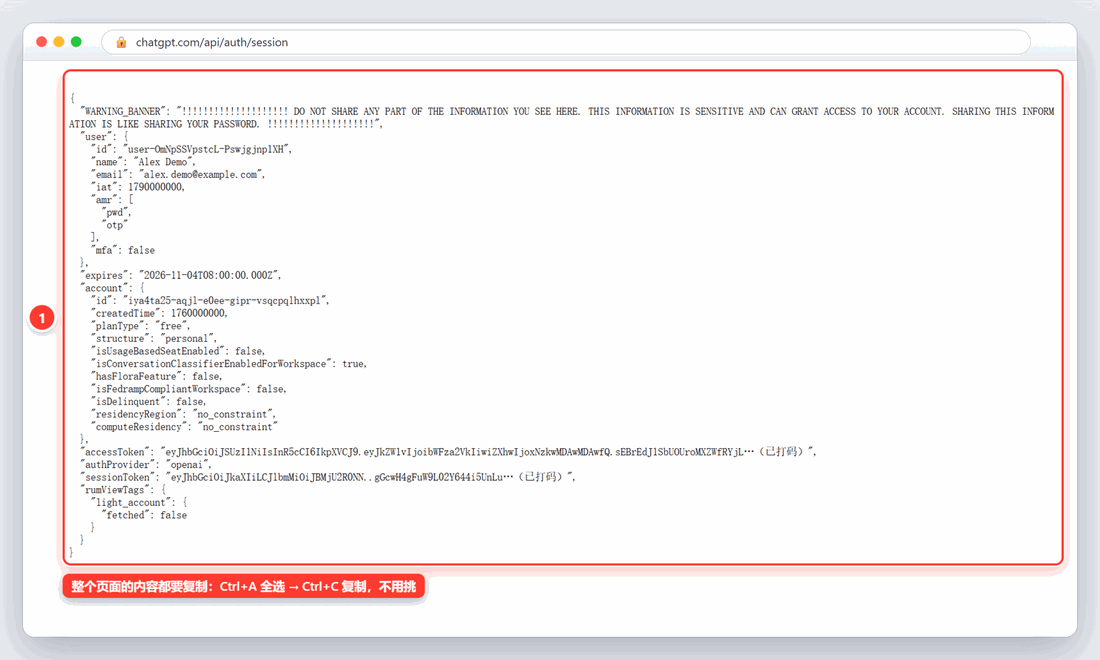This screenshot has height=660, width=1100.
Task: Click the "pwd" array entry
Action: coord(115,213)
